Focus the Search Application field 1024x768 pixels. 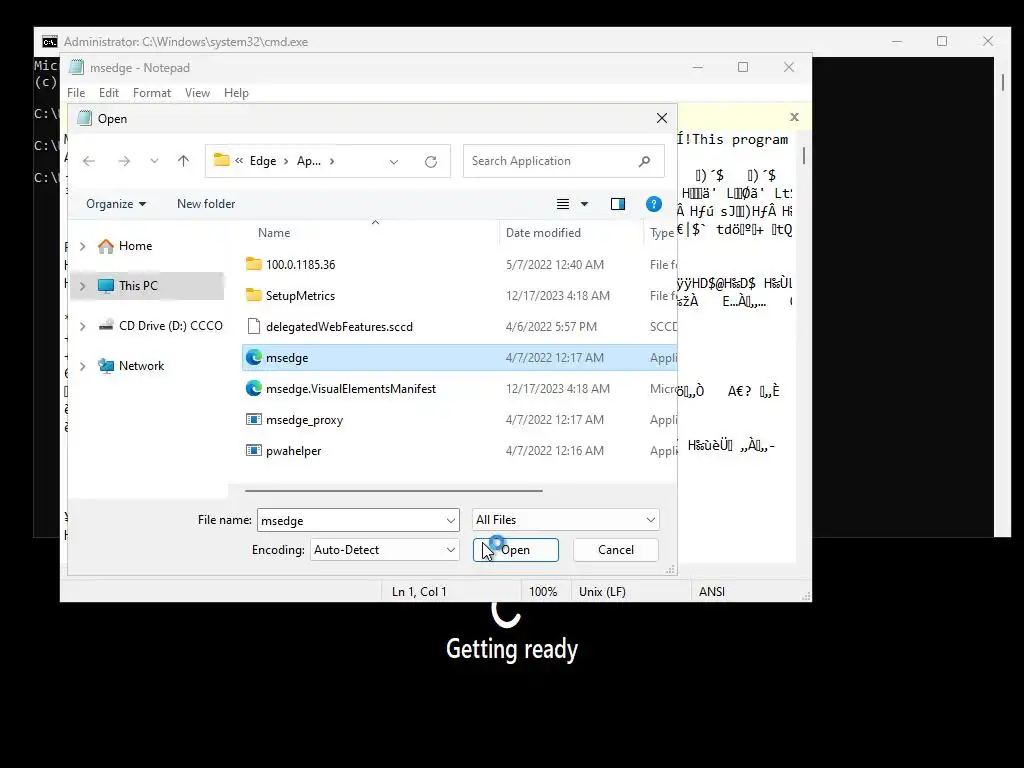[564, 161]
